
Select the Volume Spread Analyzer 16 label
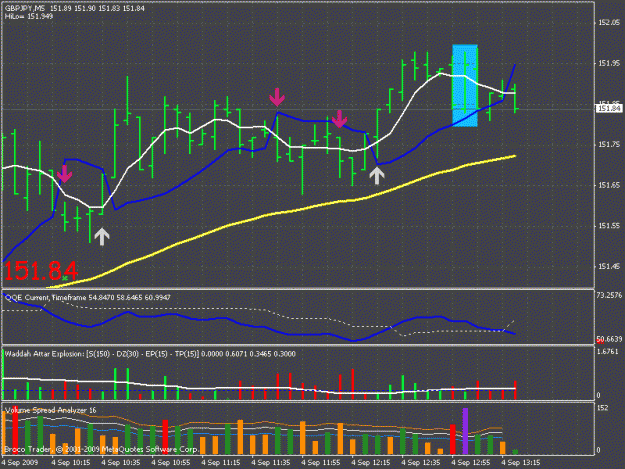pyautogui.click(x=50, y=410)
